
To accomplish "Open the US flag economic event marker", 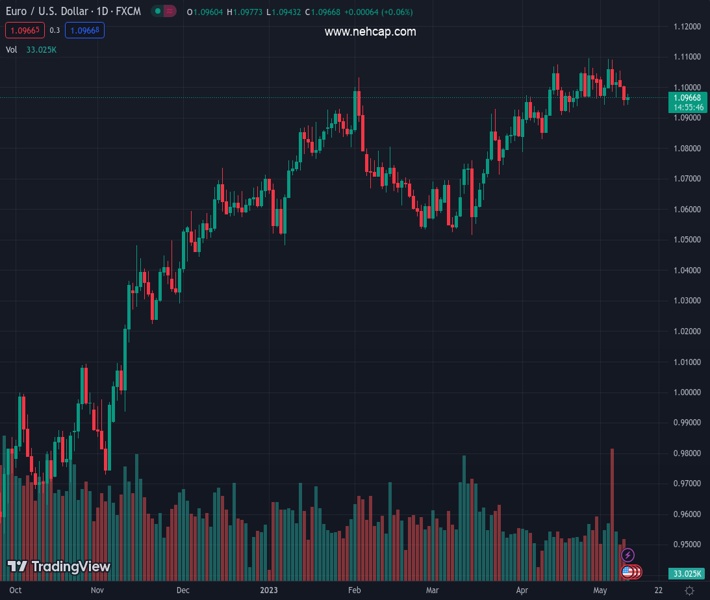I will 629,572.
